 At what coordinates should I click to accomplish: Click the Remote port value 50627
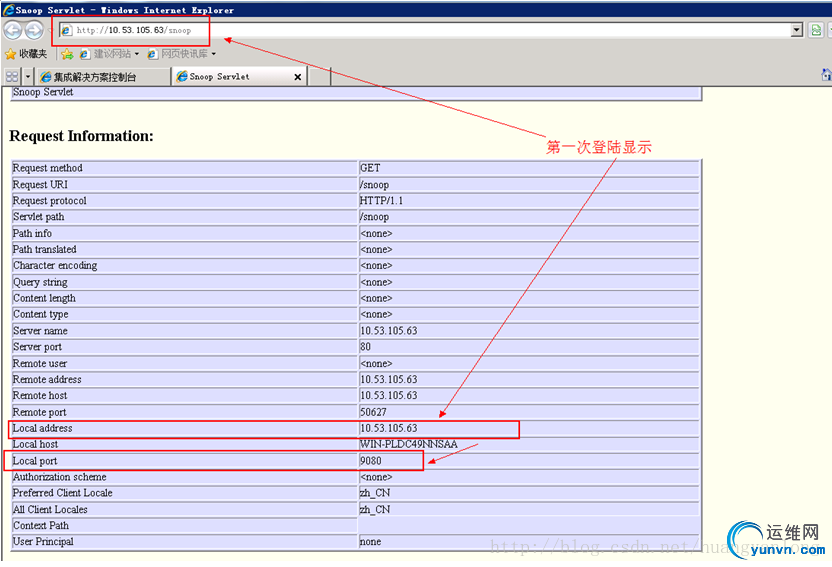click(x=373, y=412)
